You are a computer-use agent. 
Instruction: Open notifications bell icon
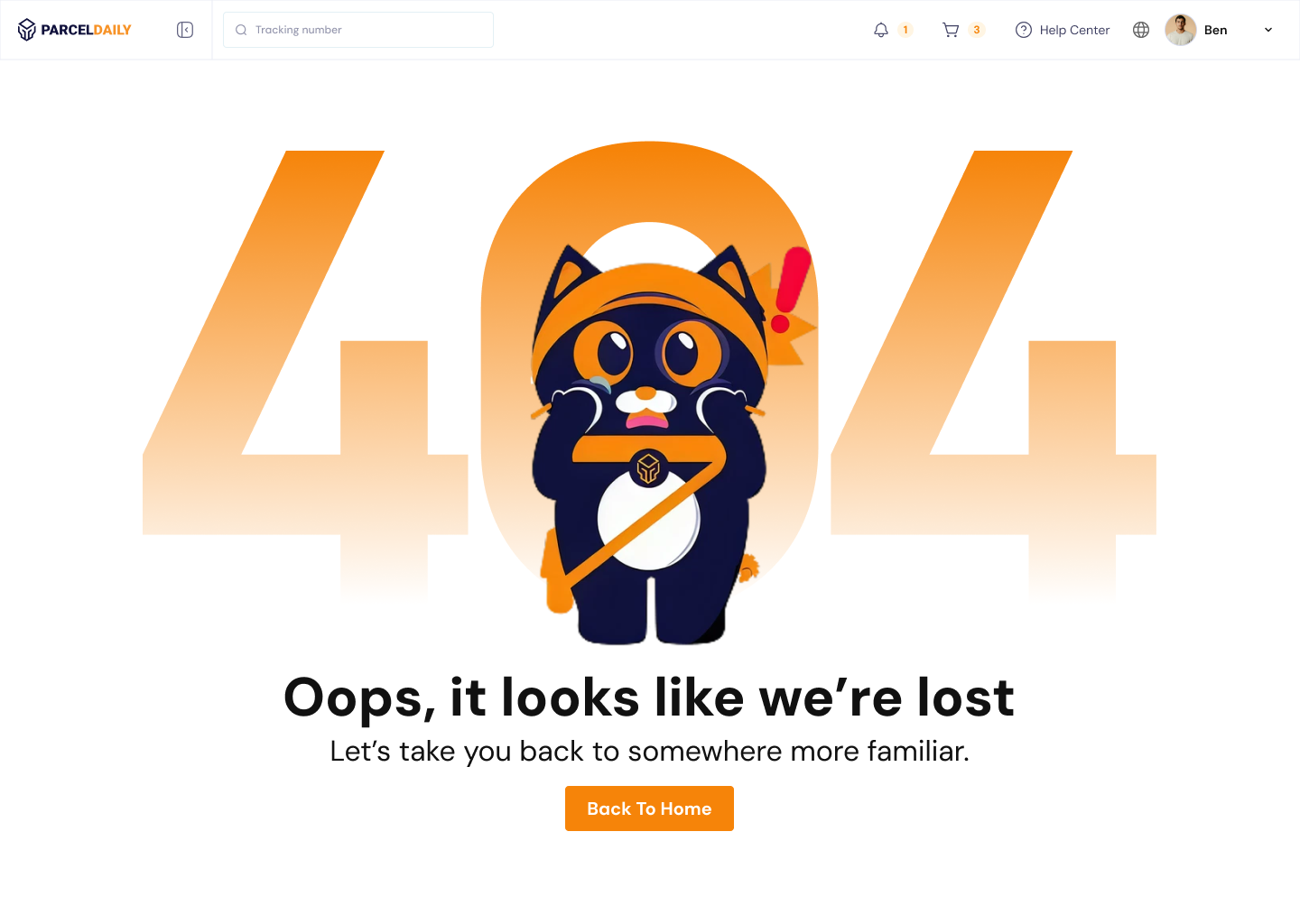pos(881,30)
